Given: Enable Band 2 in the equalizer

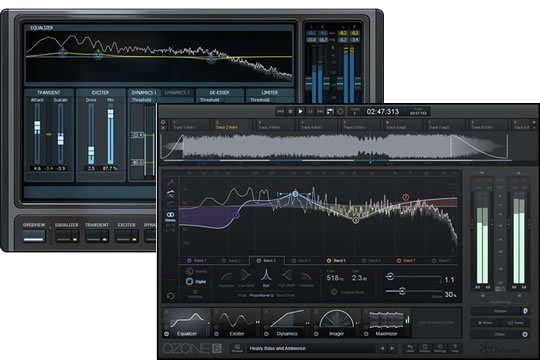Looking at the screenshot, I should click(224, 261).
